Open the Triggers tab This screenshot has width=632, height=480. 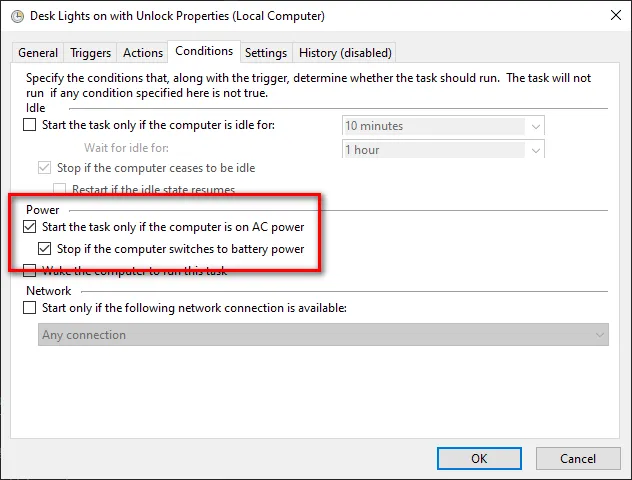point(90,53)
